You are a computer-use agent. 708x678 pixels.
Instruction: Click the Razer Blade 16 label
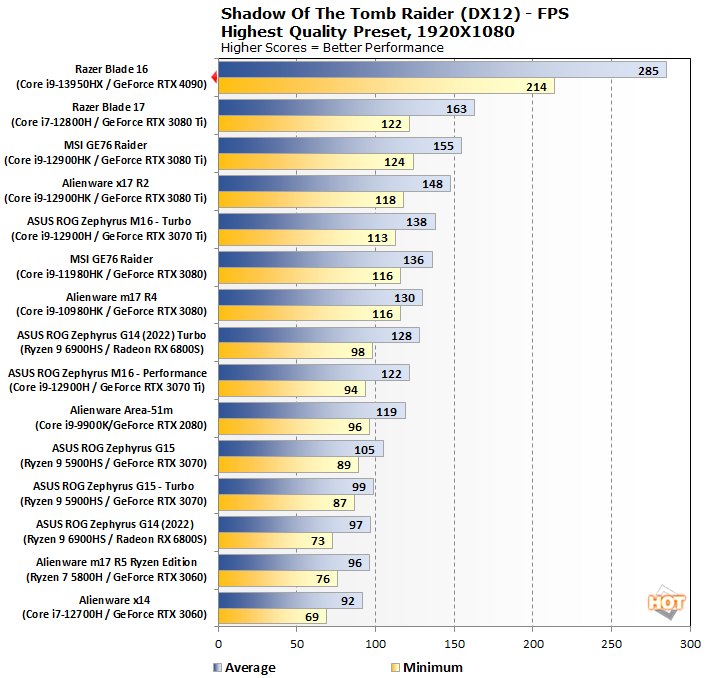pos(111,69)
